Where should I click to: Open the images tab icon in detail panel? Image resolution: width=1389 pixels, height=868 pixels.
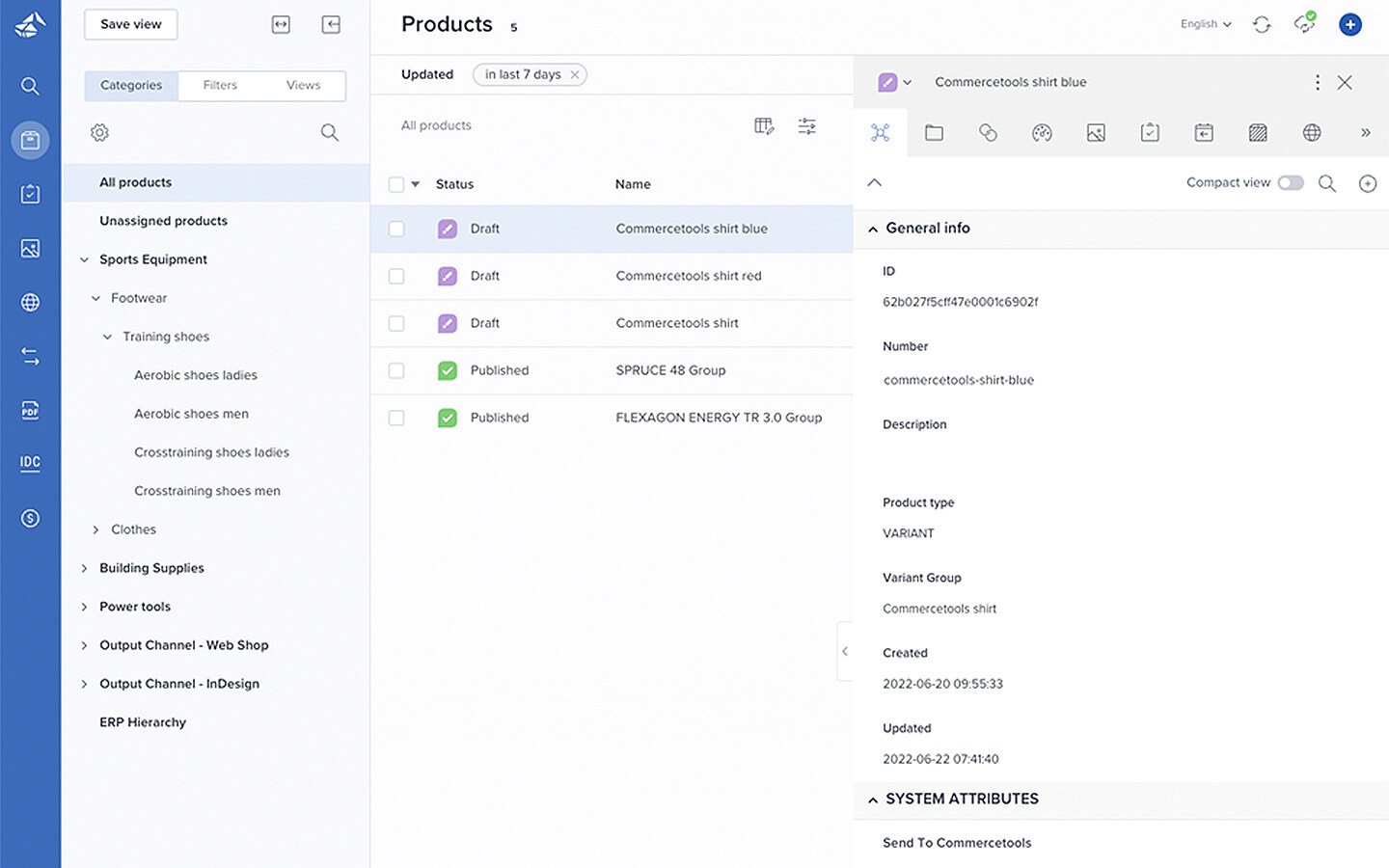pyautogui.click(x=1096, y=133)
